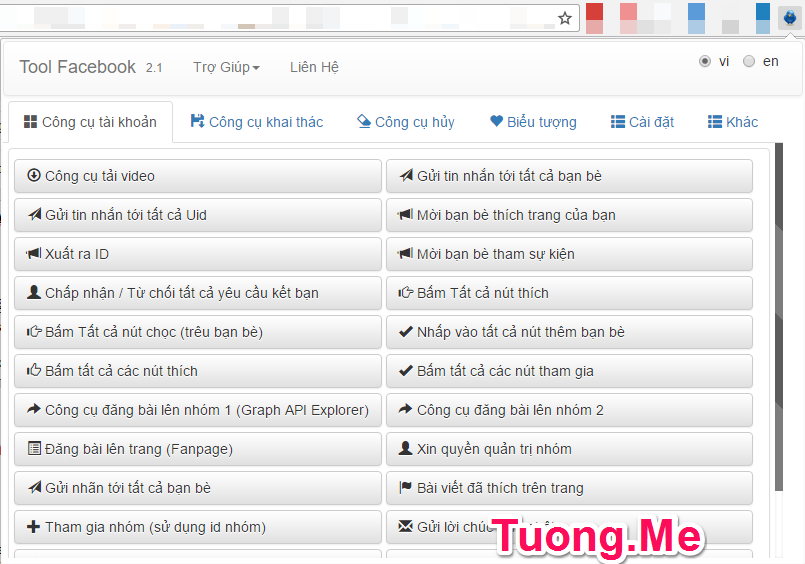Viewport: 805px width, 564px height.
Task: Open the Công cụ tải video button
Action: pos(198,176)
